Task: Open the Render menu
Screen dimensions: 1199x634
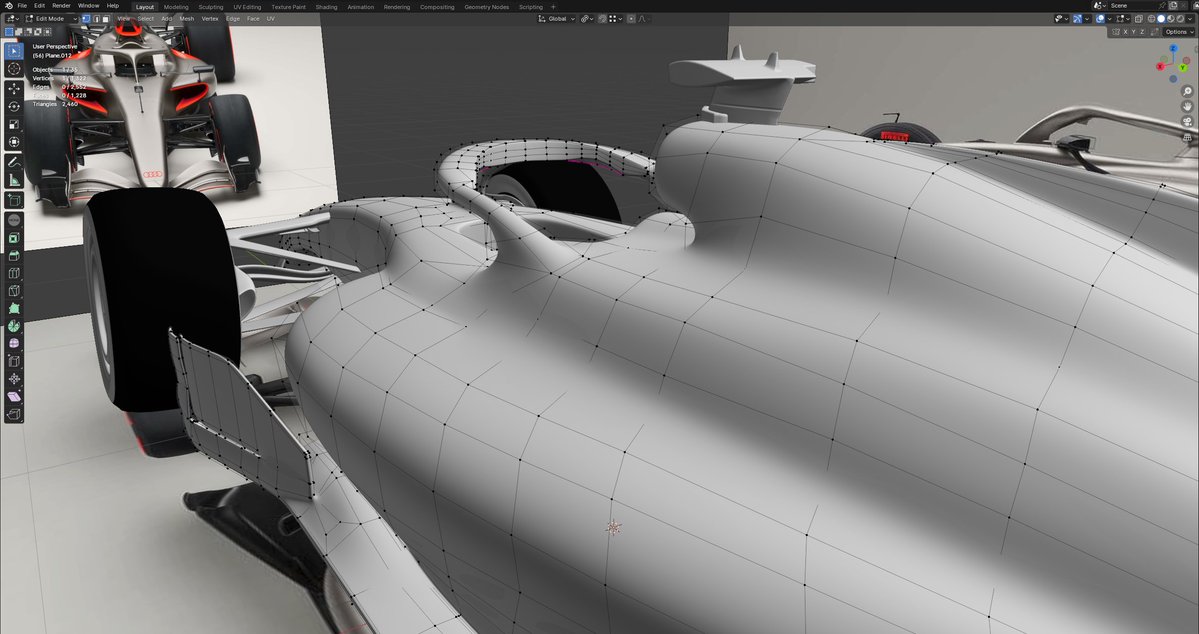Action: 61,5
